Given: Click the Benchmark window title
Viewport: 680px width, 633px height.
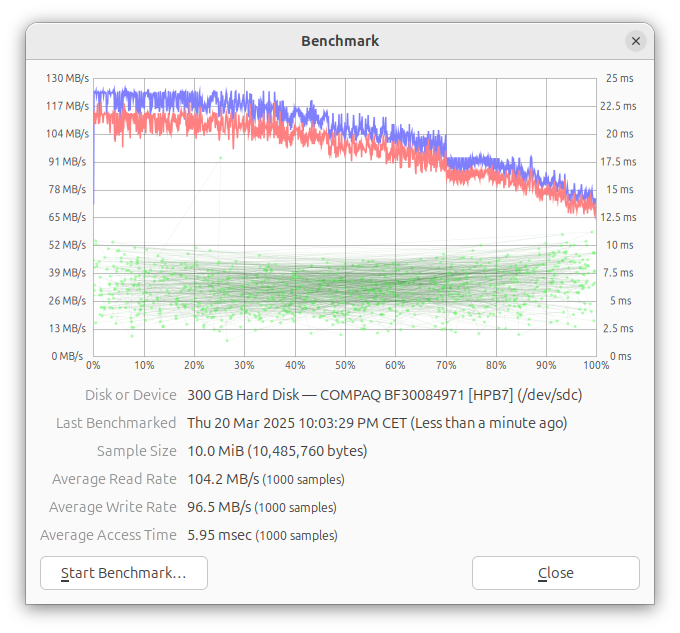Looking at the screenshot, I should coord(340,41).
